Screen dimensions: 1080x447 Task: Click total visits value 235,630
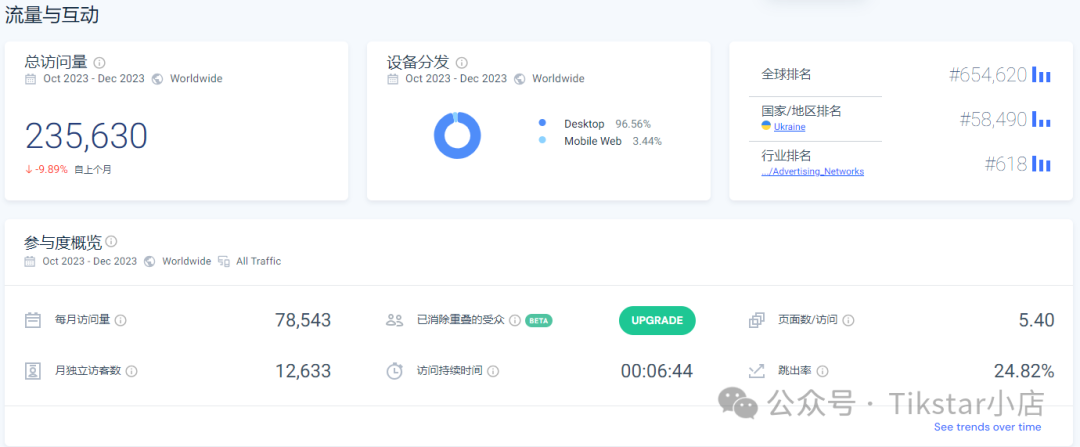[86, 136]
